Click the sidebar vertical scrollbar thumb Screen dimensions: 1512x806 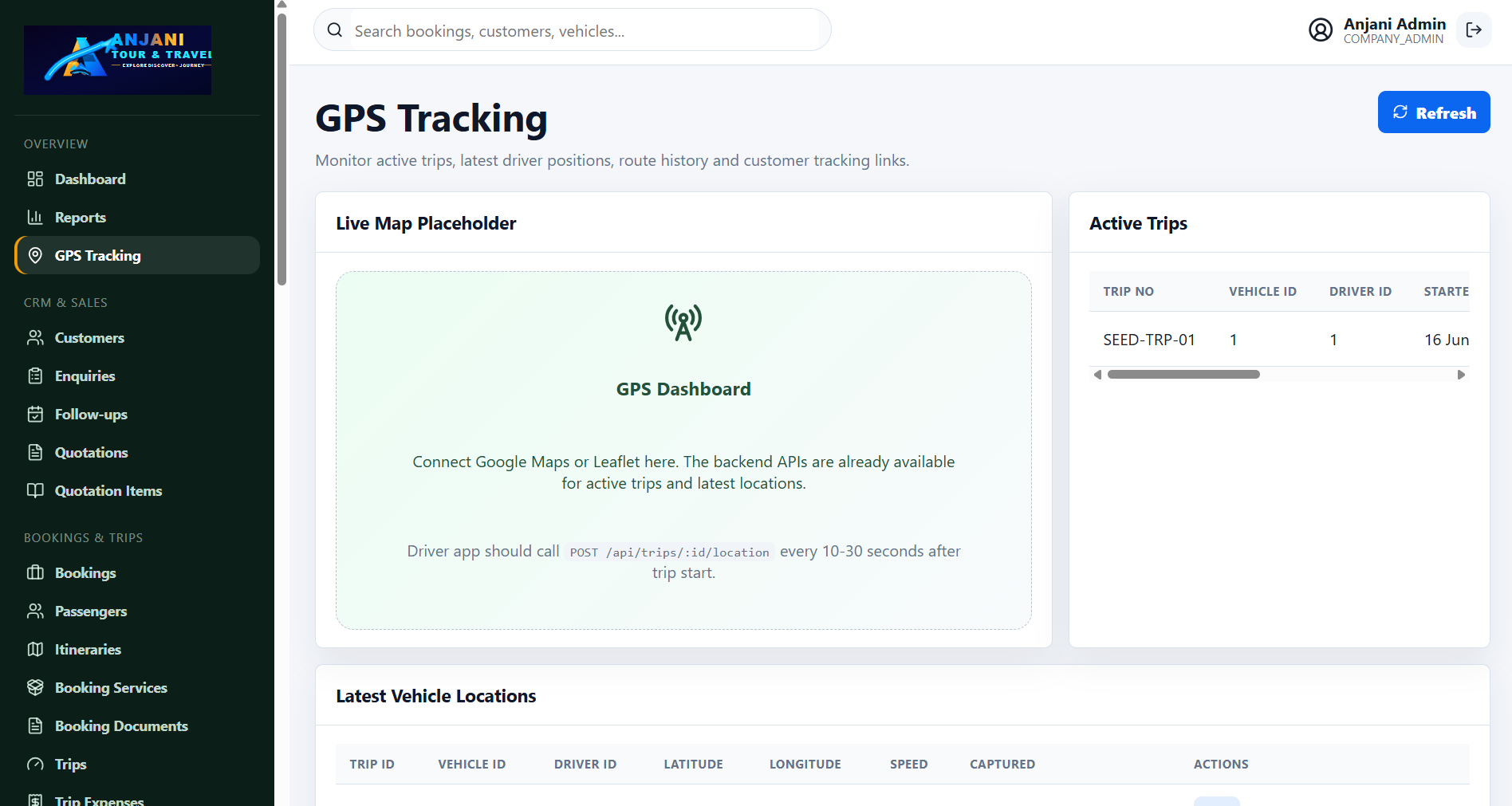pos(282,149)
